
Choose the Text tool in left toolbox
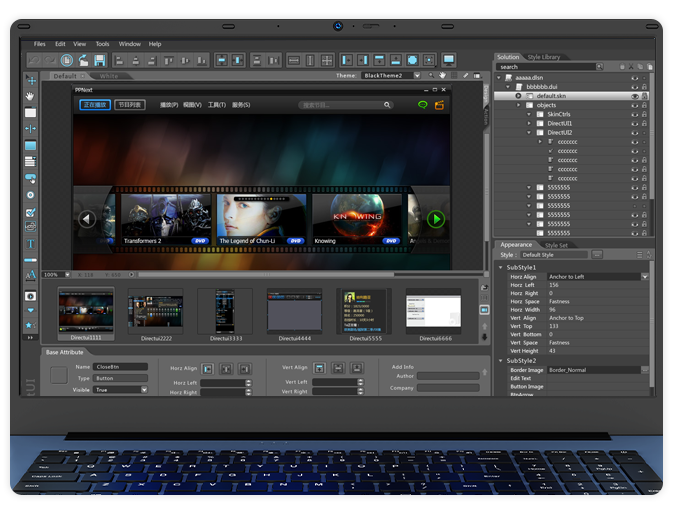click(30, 244)
